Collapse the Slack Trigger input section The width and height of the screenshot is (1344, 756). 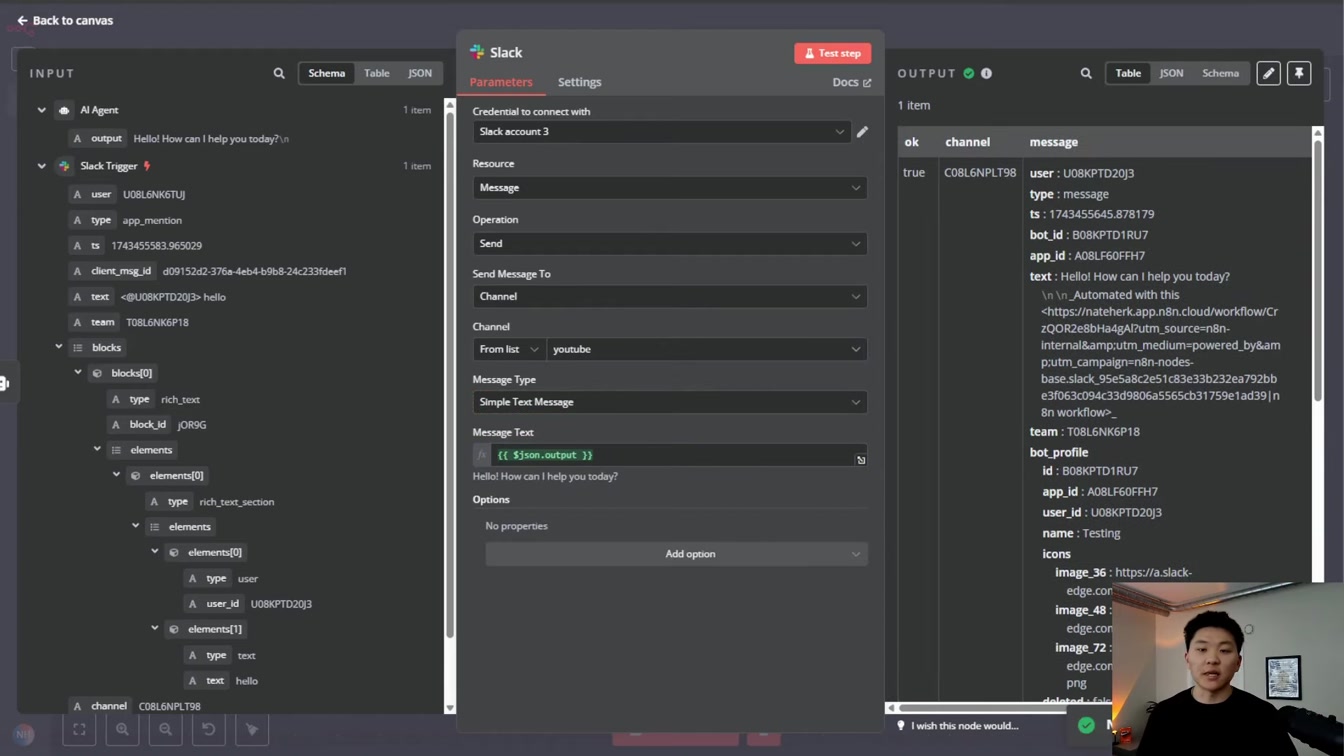[42, 166]
